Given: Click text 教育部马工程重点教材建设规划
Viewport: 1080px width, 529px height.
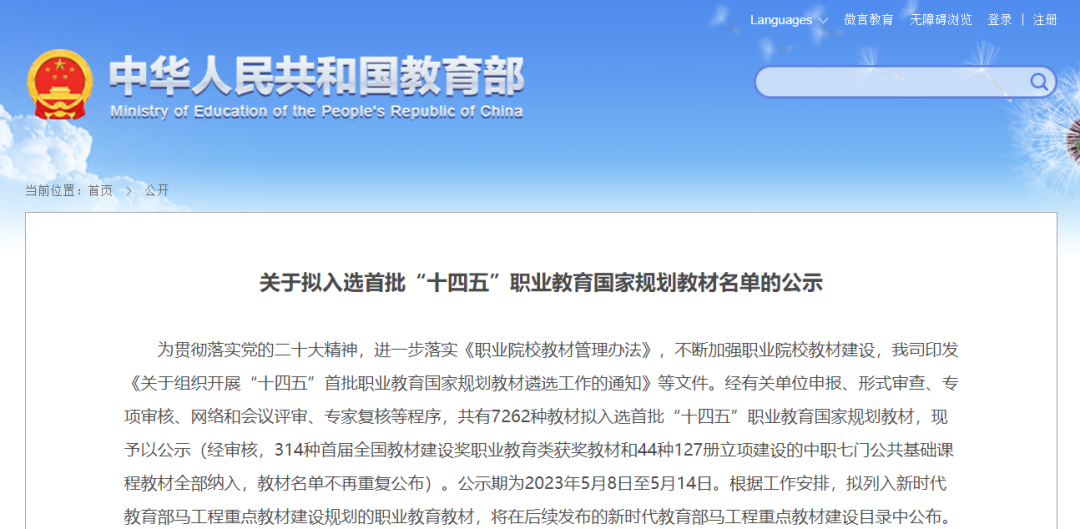Looking at the screenshot, I should coord(239,517).
